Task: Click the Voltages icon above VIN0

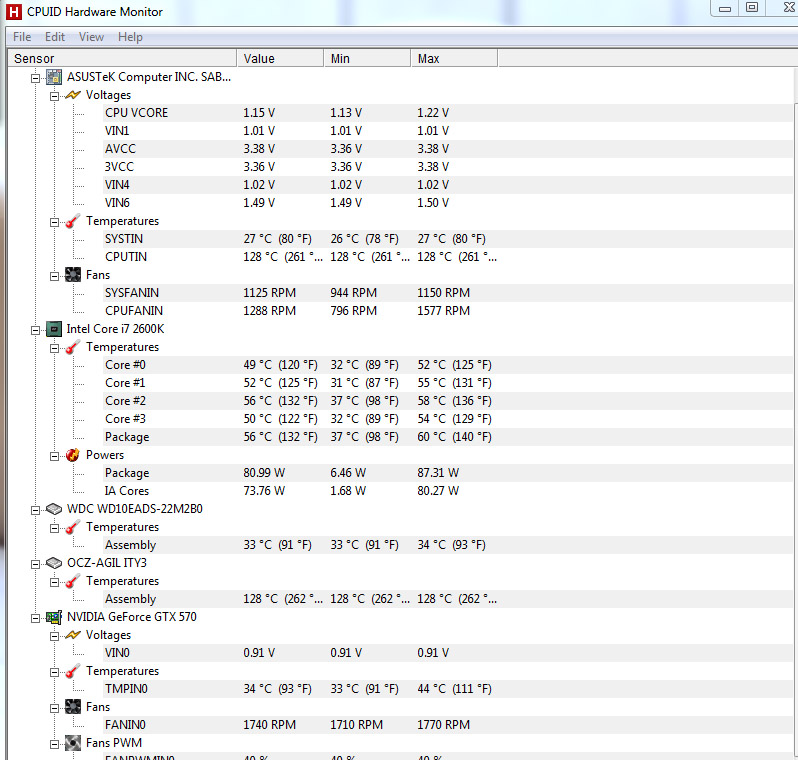Action: pos(73,635)
